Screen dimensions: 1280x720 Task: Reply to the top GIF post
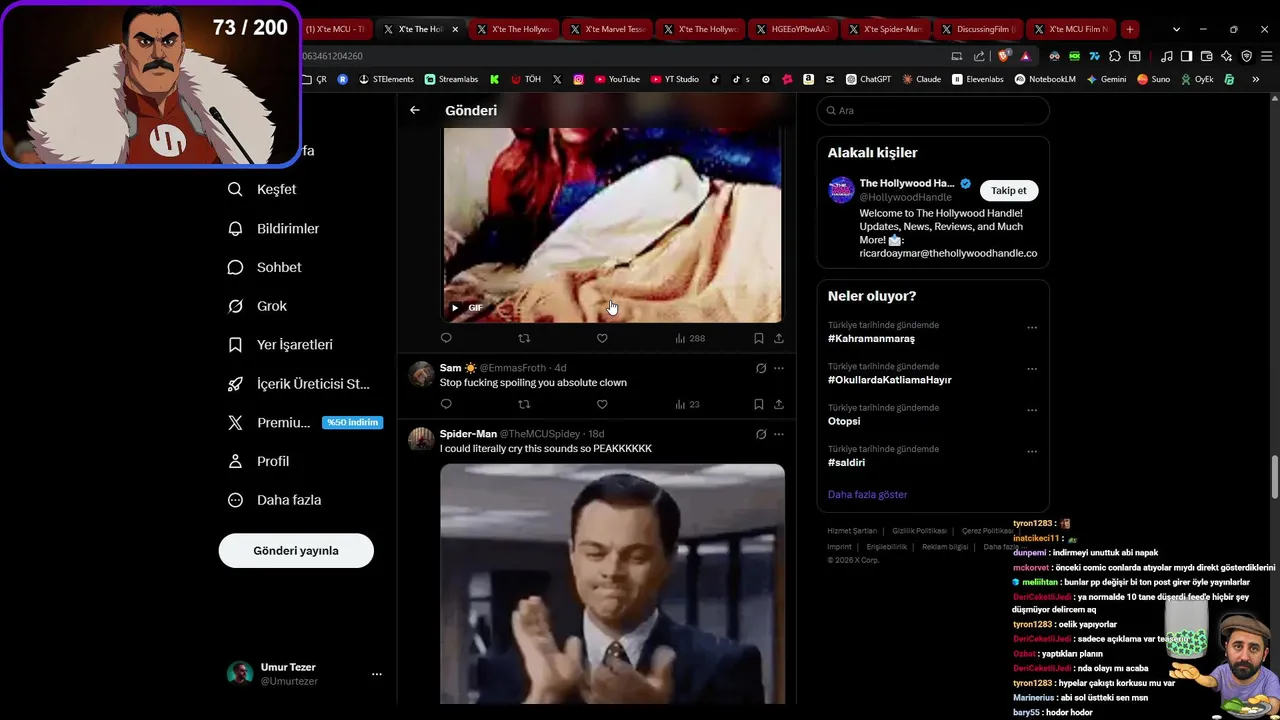(446, 338)
